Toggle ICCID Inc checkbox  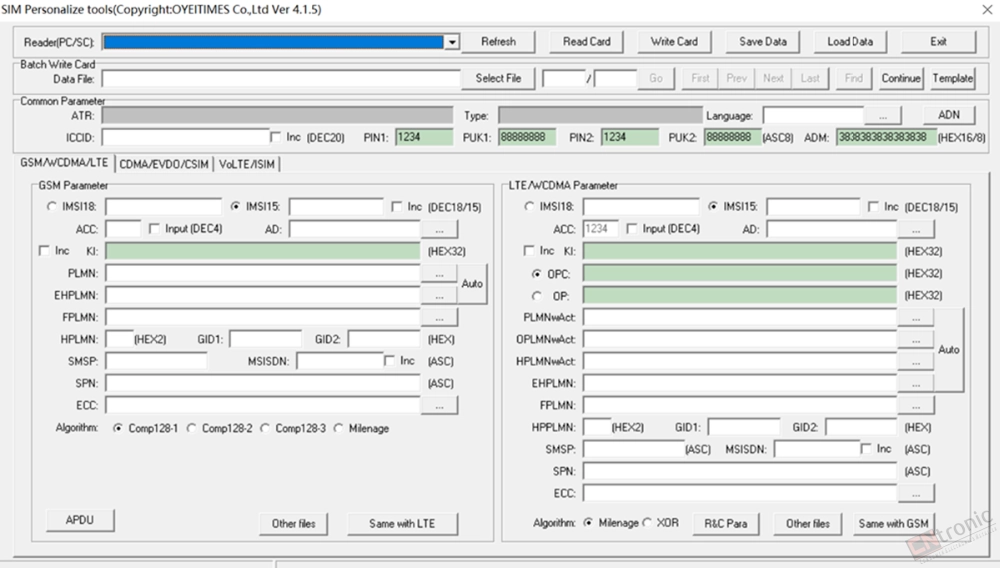(x=276, y=137)
